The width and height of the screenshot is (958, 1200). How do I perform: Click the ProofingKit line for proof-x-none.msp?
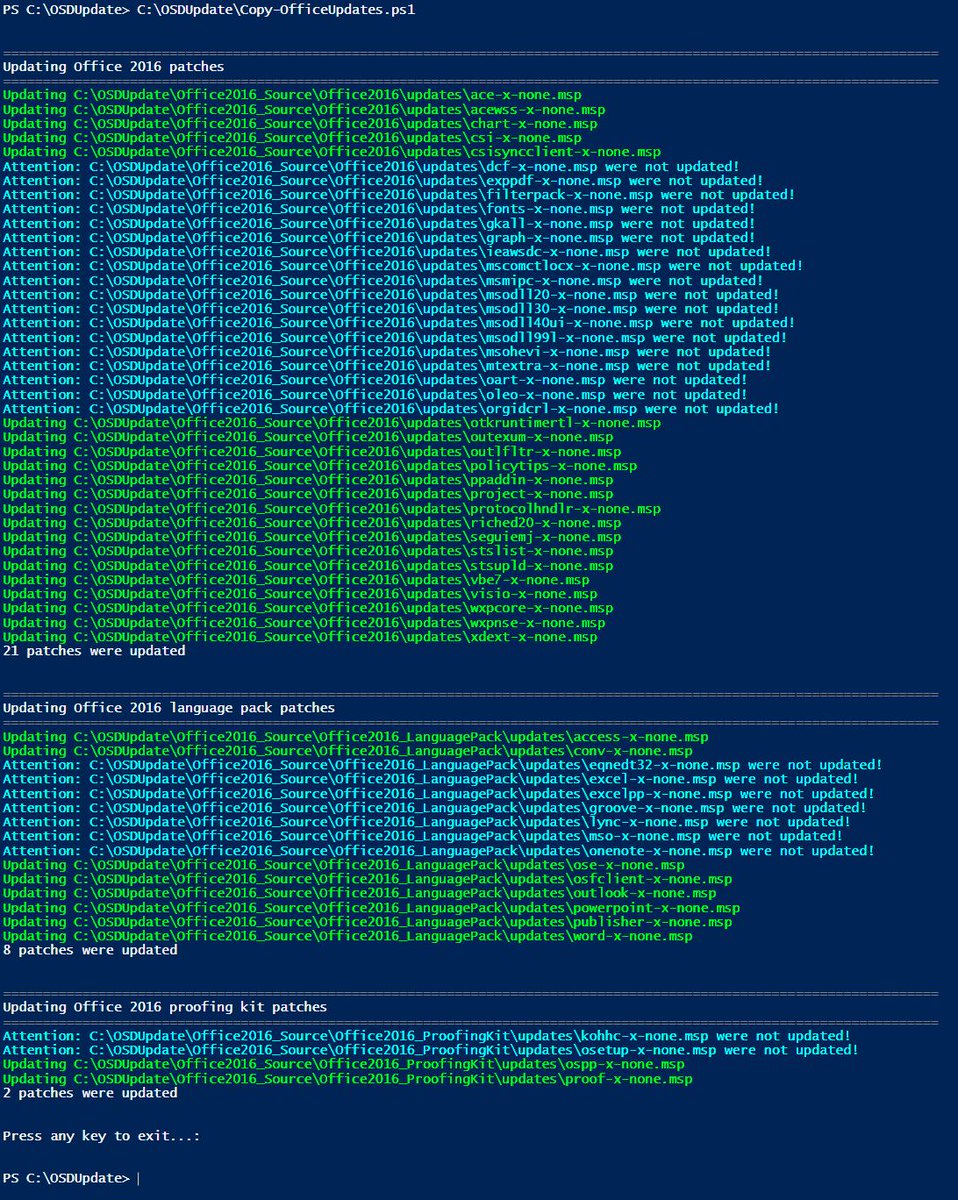point(347,1079)
